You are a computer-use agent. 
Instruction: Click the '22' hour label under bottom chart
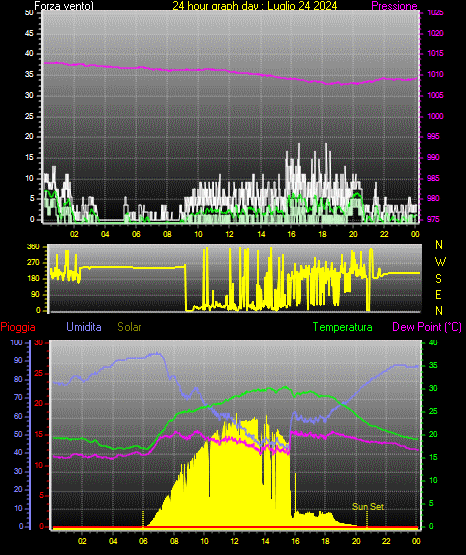pyautogui.click(x=386, y=541)
